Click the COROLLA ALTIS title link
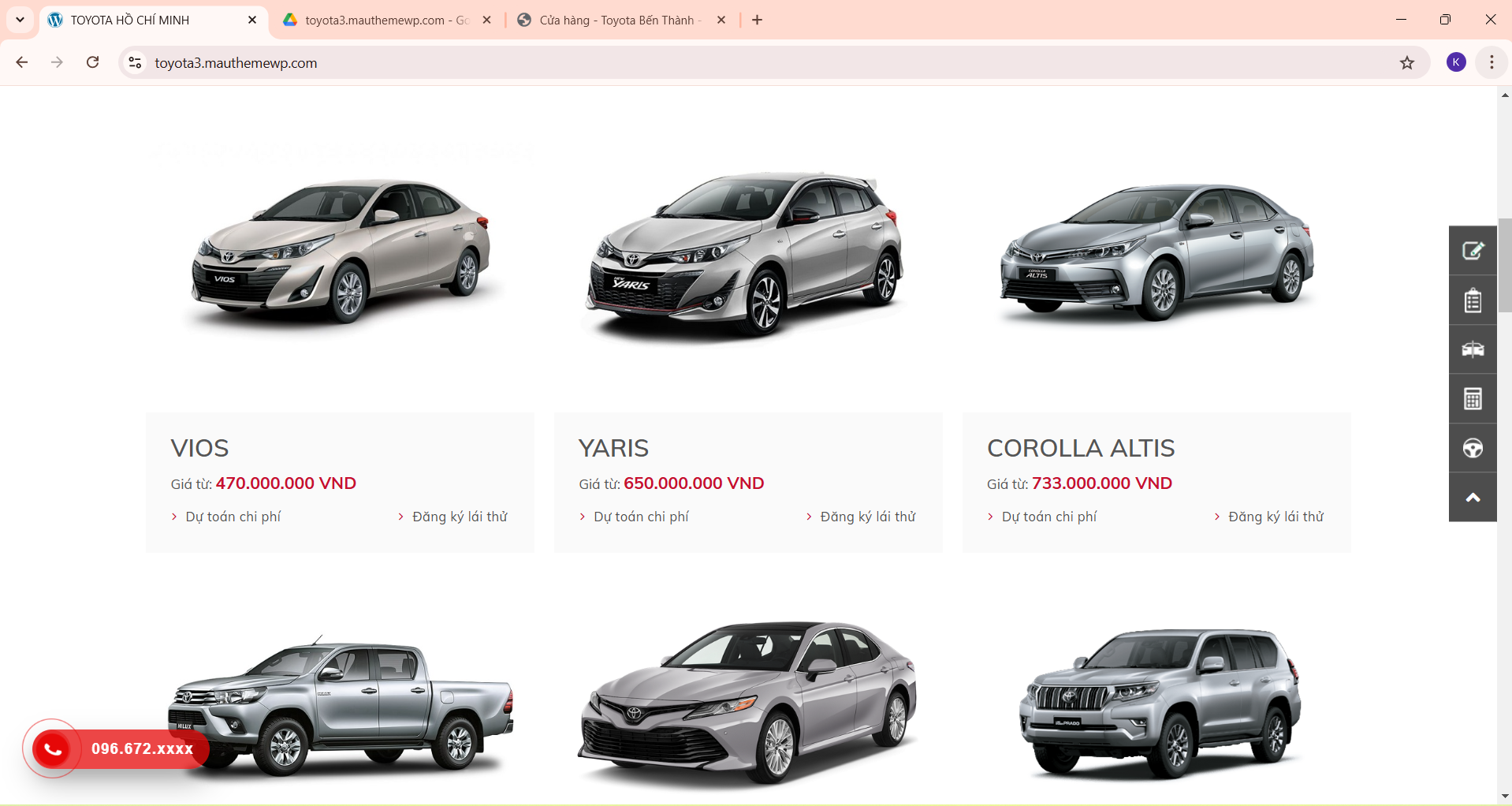1512x806 pixels. pos(1081,448)
